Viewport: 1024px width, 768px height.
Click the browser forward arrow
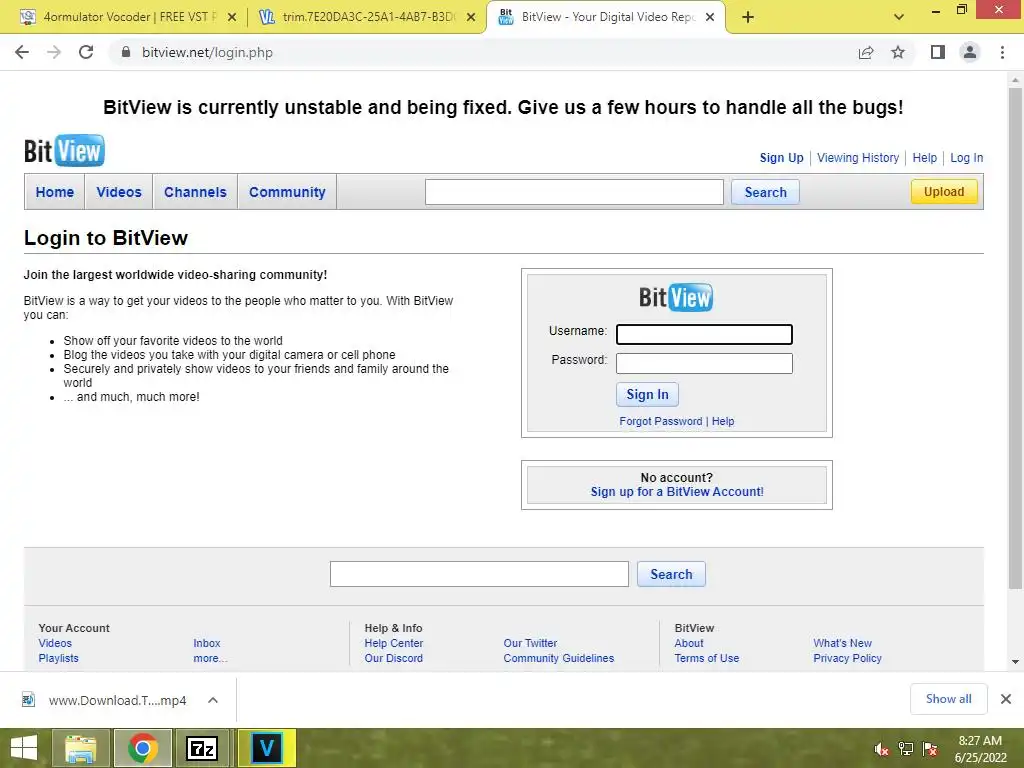(54, 52)
